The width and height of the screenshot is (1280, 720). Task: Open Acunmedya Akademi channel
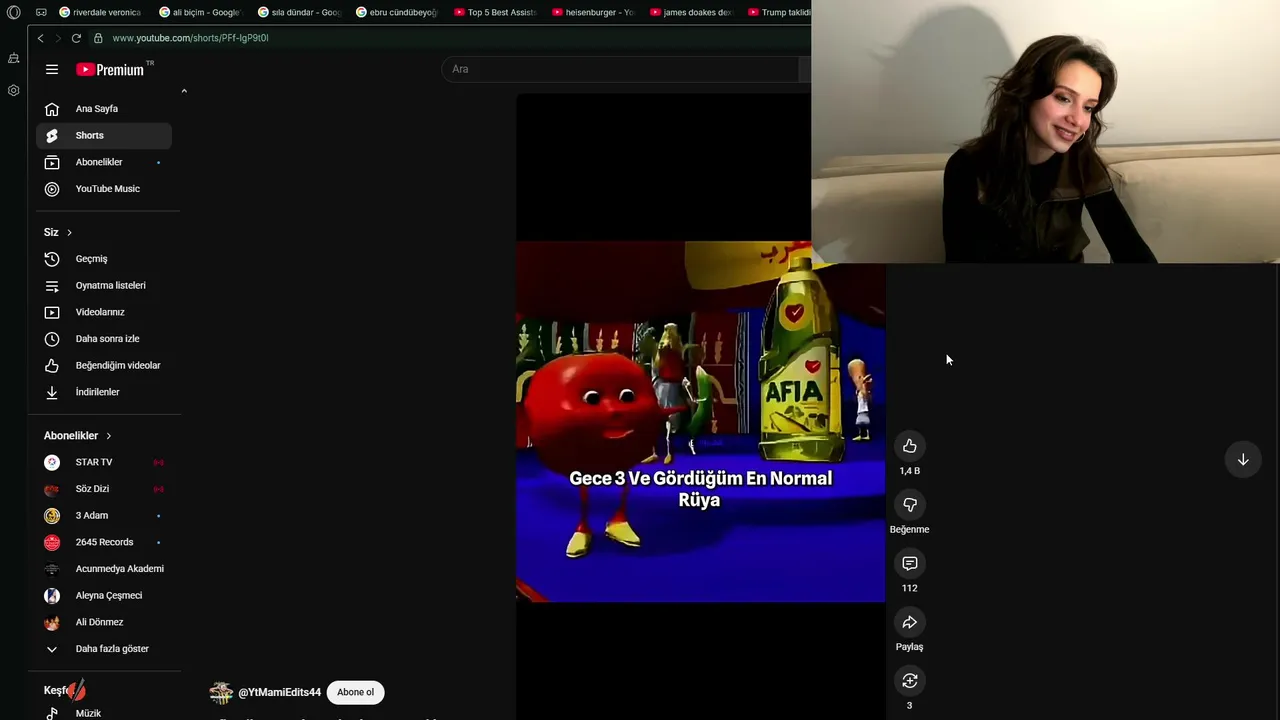pyautogui.click(x=104, y=569)
